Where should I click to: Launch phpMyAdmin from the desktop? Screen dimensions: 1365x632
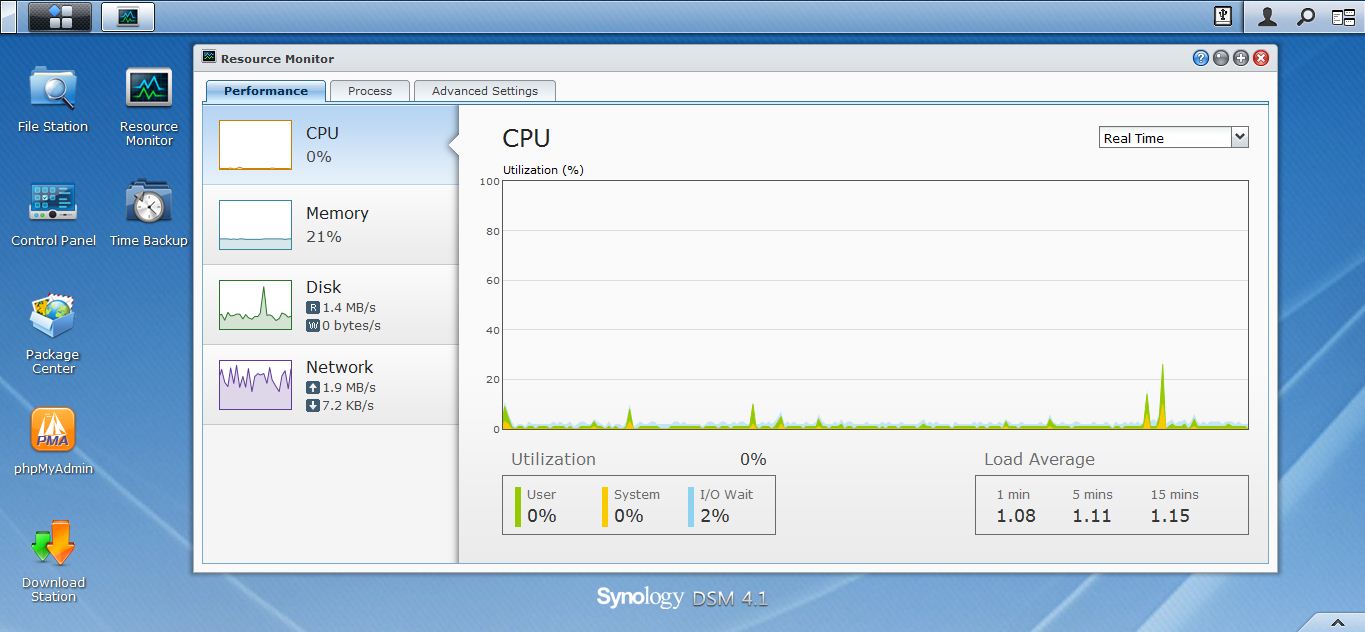point(53,432)
